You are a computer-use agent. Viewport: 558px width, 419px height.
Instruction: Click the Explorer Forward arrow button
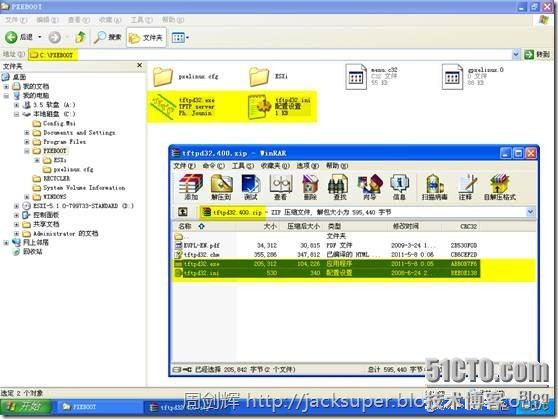pos(54,37)
